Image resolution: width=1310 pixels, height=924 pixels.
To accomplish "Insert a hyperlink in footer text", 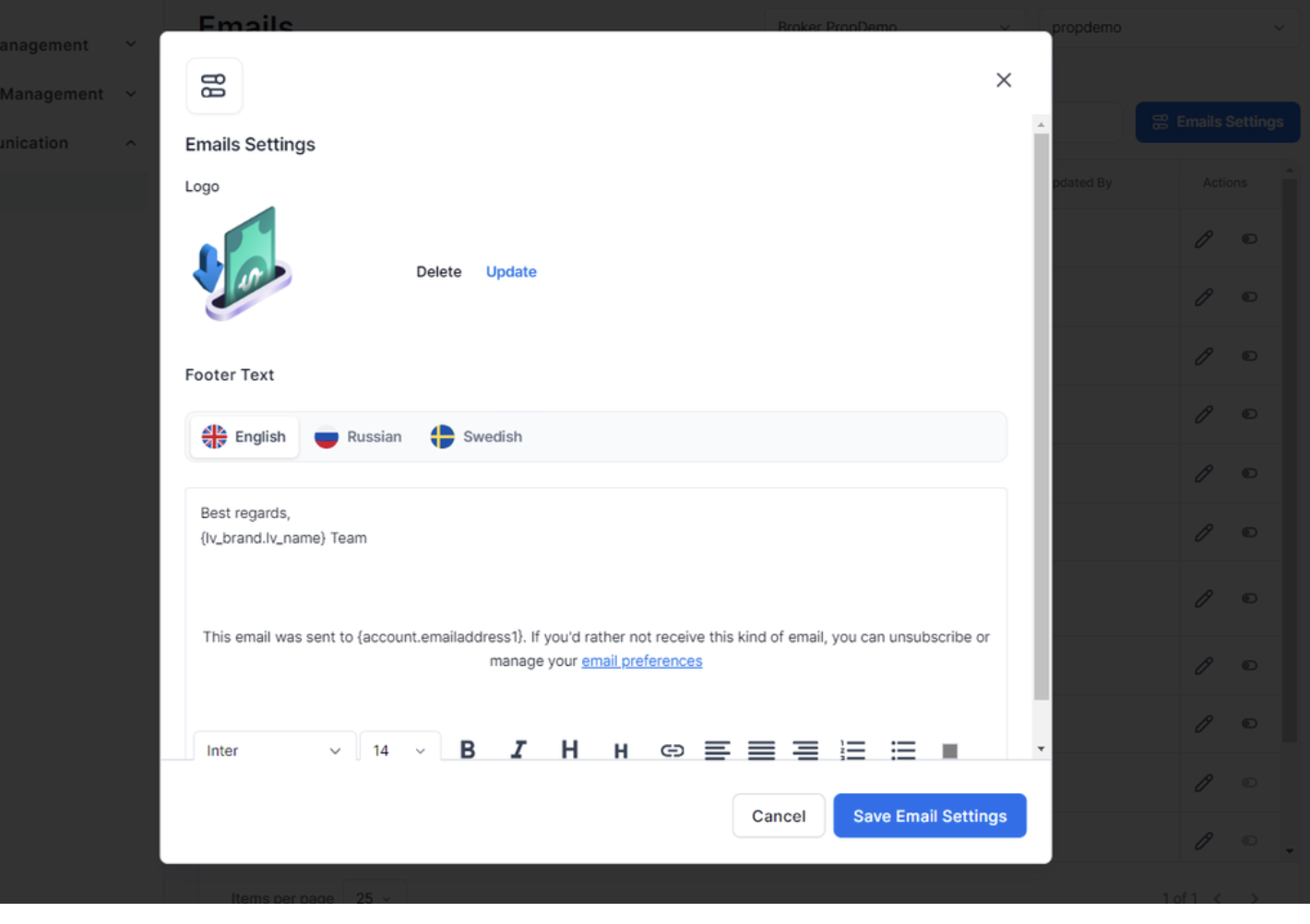I will 672,751.
